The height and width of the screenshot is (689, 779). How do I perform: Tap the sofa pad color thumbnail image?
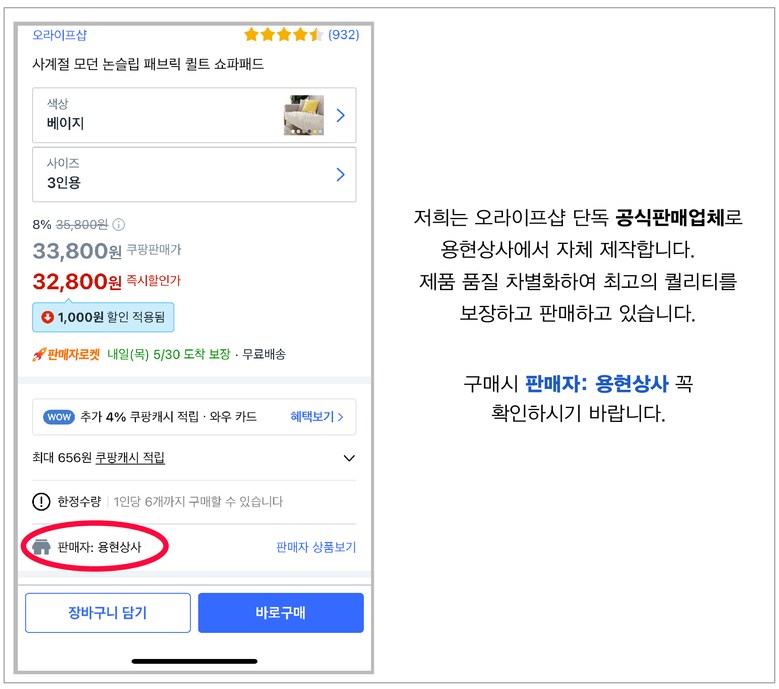tap(303, 115)
